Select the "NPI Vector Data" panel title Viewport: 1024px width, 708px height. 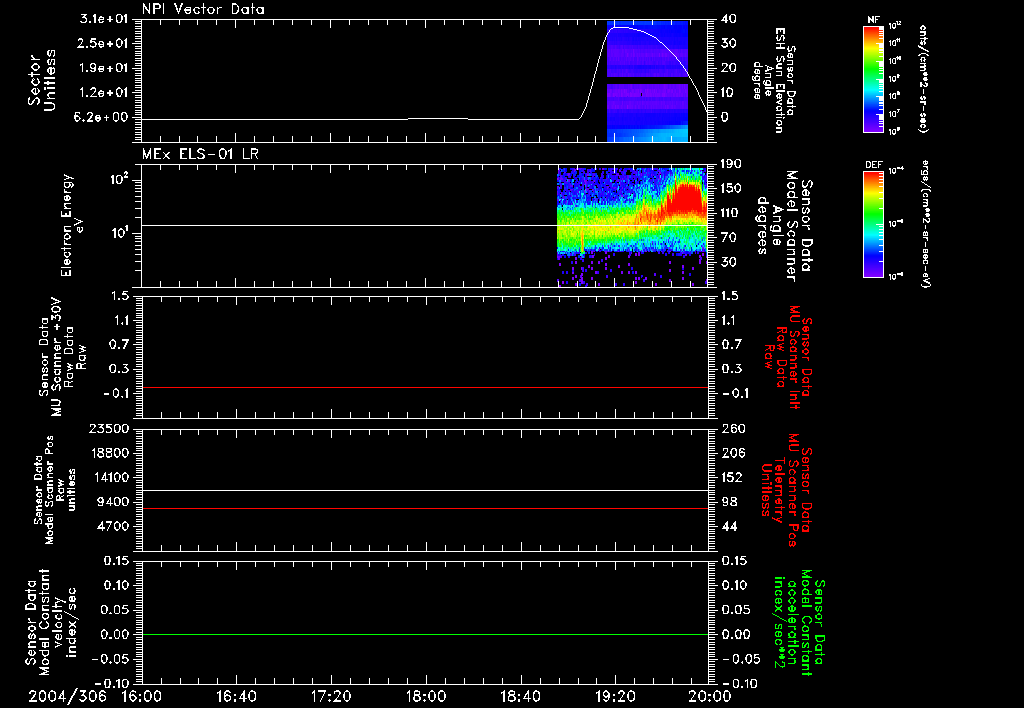(x=203, y=9)
